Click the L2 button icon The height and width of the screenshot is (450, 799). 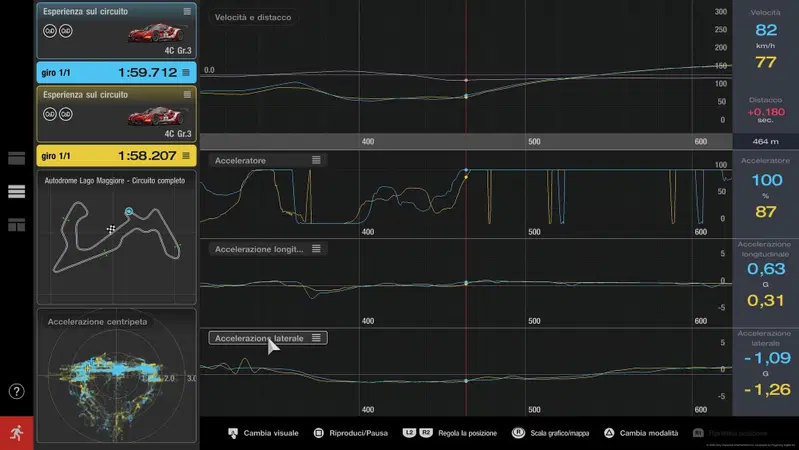point(409,433)
